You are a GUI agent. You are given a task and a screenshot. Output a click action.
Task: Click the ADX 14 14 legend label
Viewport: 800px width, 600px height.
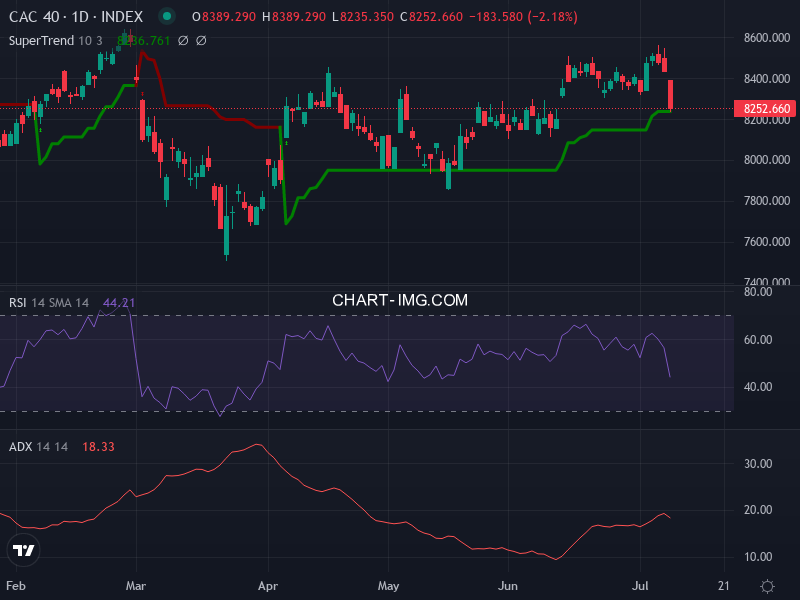coord(38,446)
